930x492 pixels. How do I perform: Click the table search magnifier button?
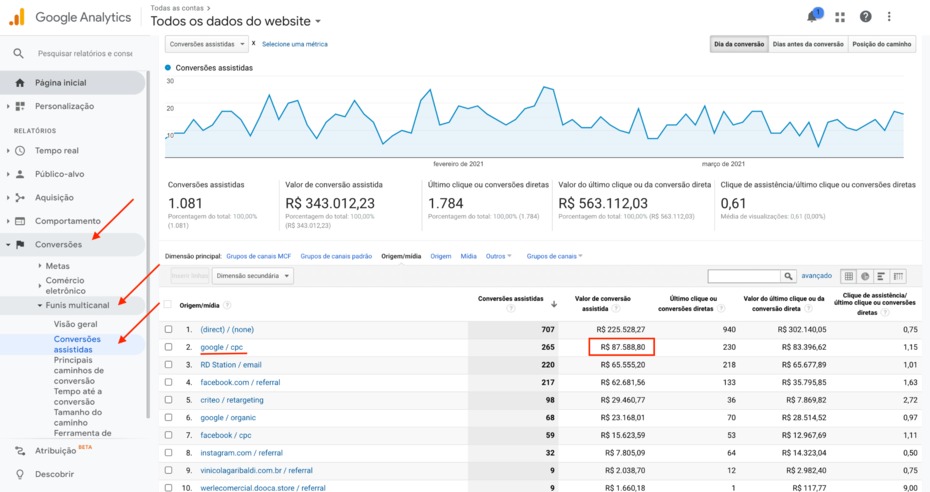(x=789, y=276)
